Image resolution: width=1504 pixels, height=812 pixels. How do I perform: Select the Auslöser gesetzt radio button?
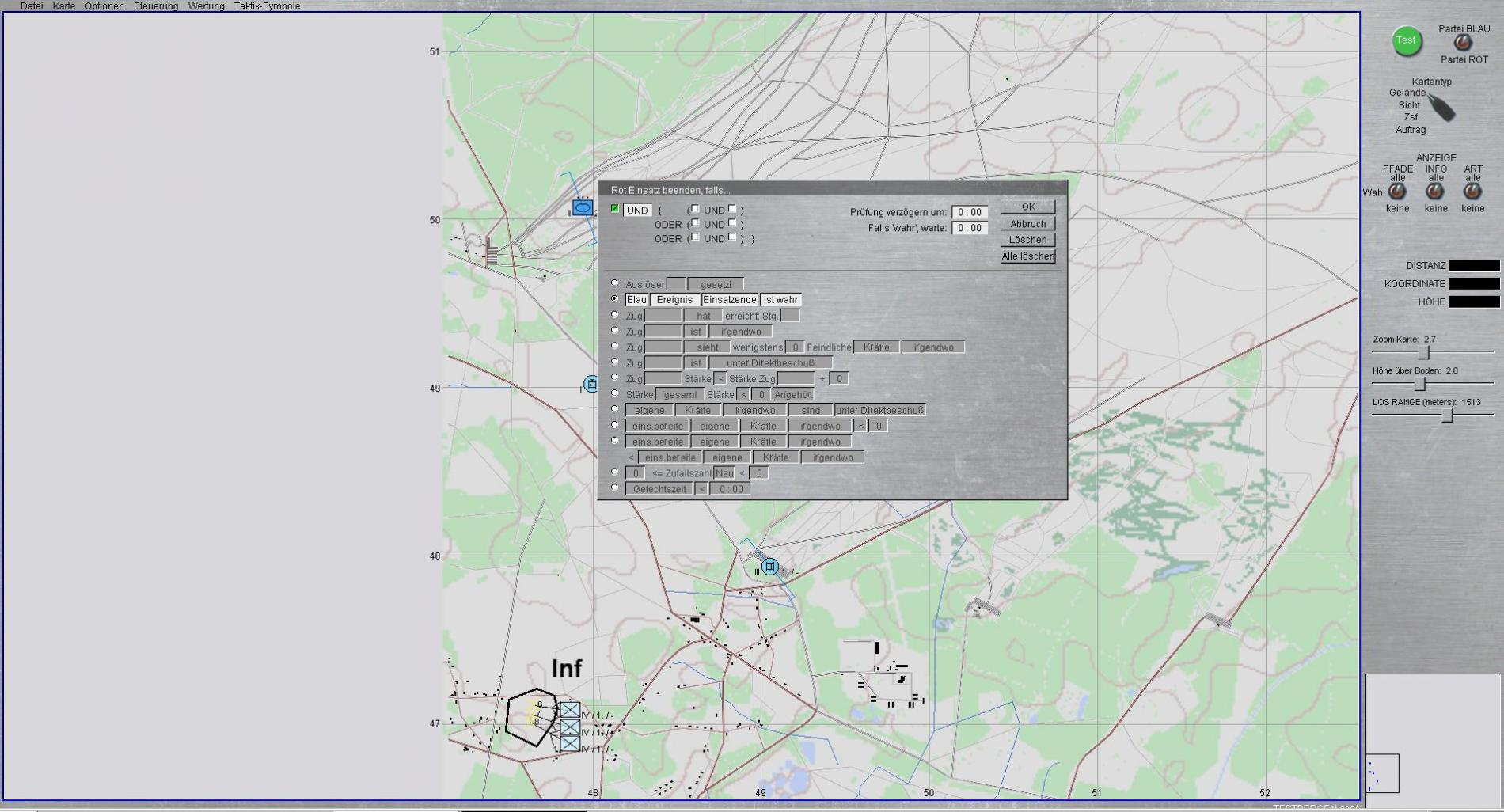coord(615,283)
